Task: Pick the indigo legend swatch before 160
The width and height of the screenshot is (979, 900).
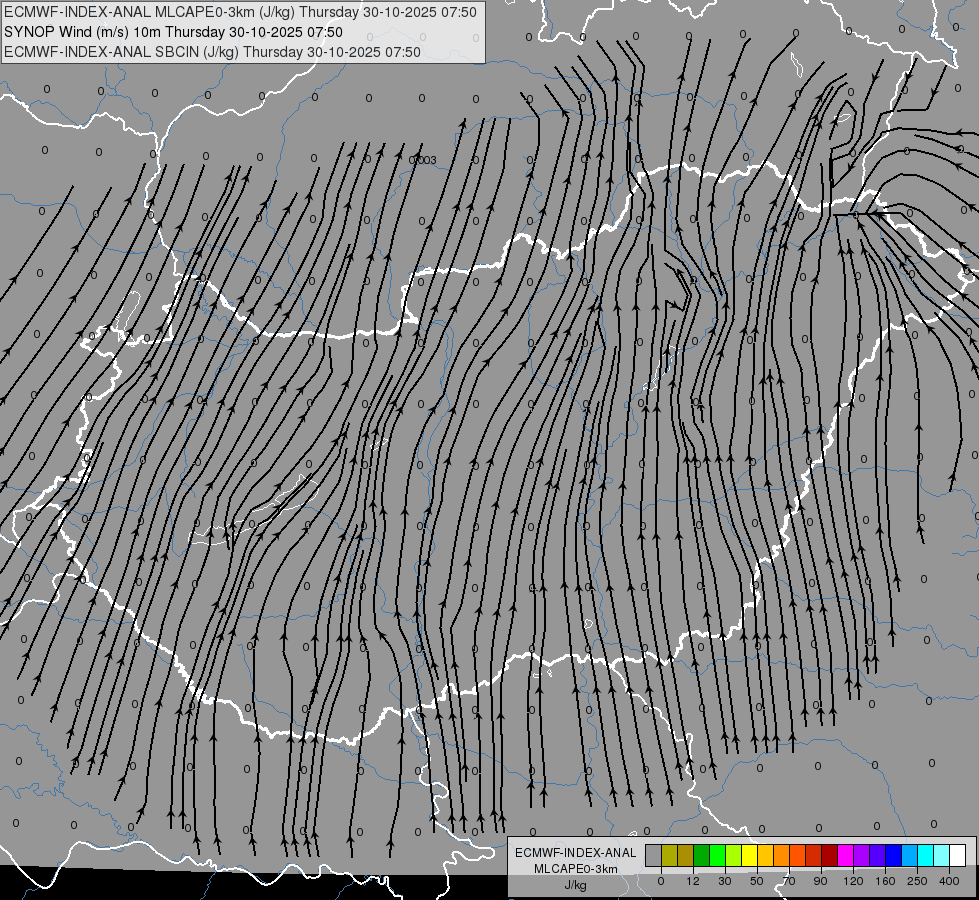Action: pyautogui.click(x=878, y=855)
